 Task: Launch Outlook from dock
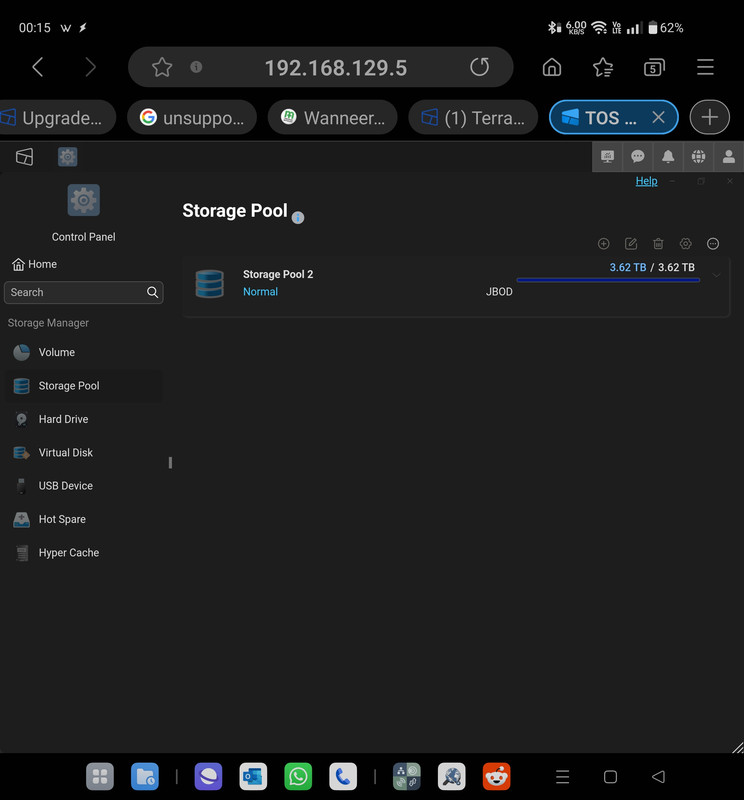(x=253, y=777)
